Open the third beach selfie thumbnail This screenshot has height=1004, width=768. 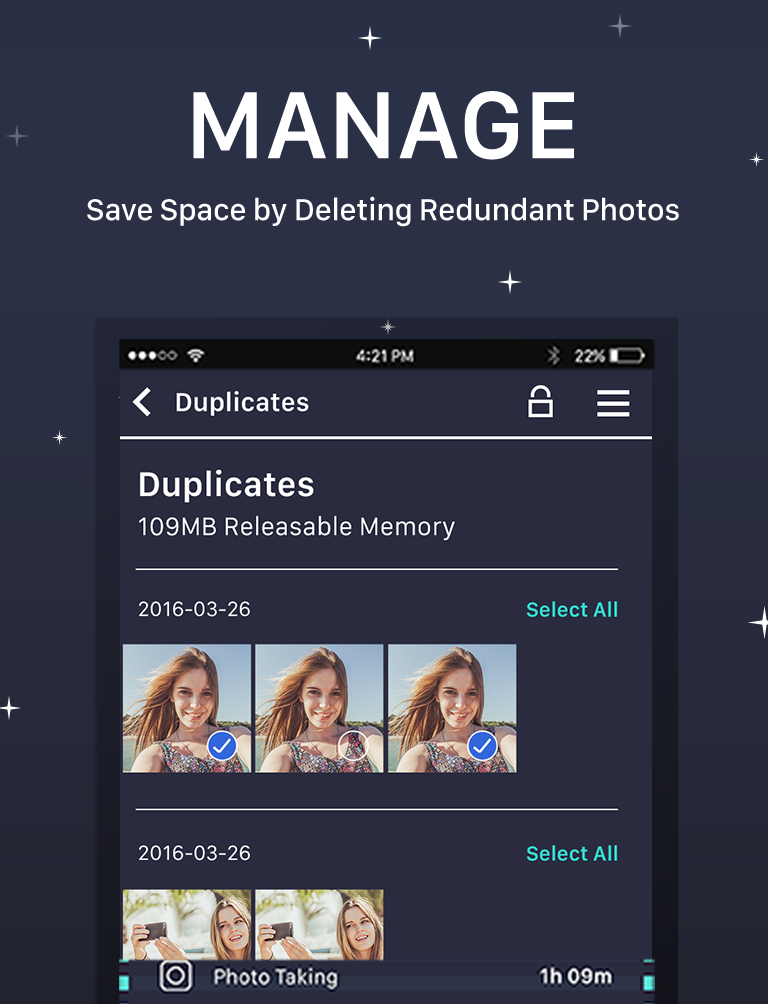coord(452,708)
